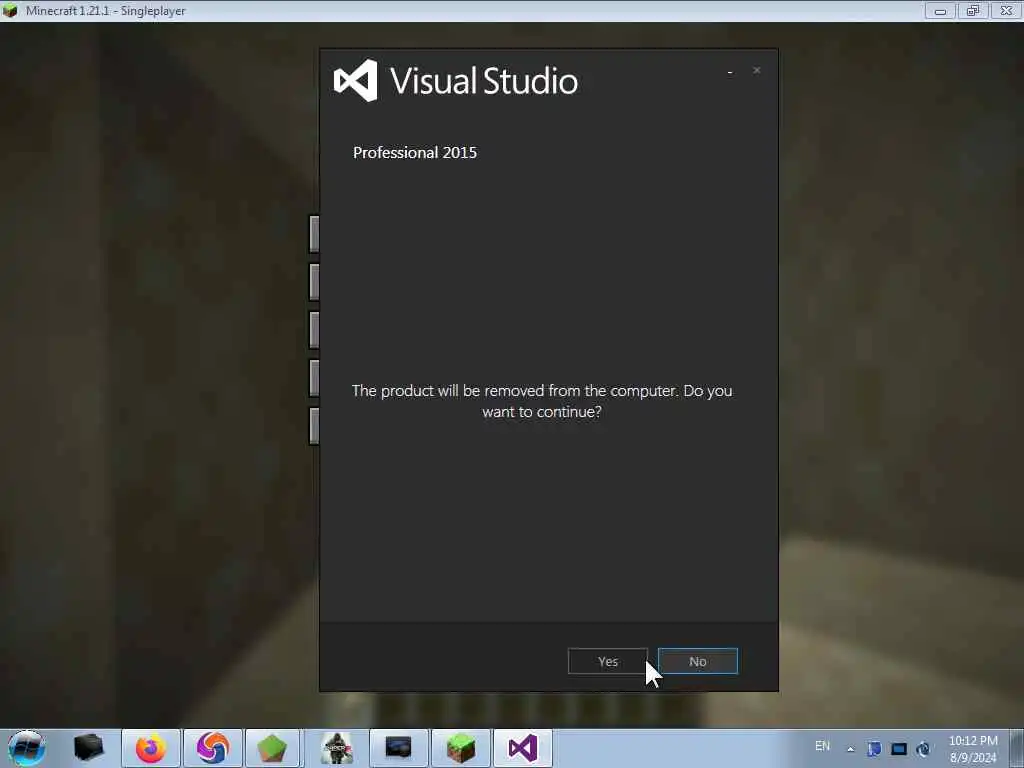Restore down the Minecraft window
The width and height of the screenshot is (1024, 768).
coord(973,11)
